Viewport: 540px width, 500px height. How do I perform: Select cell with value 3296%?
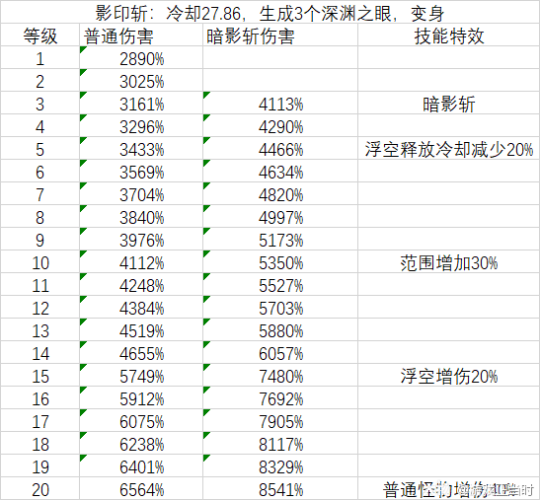(x=141, y=126)
